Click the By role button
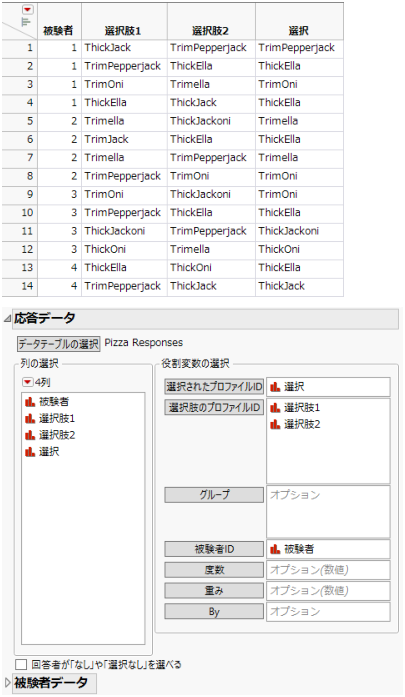 coord(214,611)
